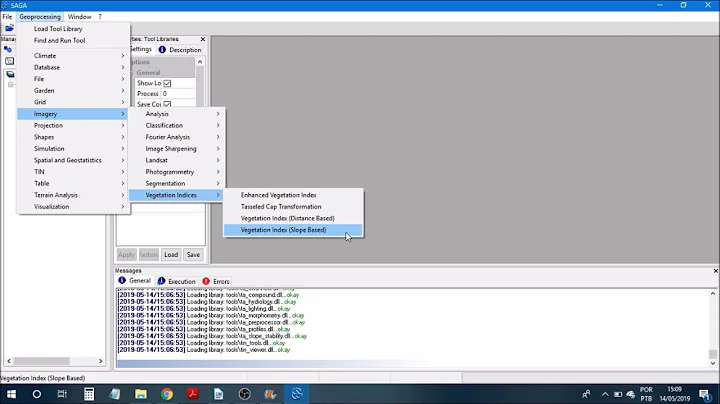Click the SAGA taskbar icon

[x=297, y=394]
